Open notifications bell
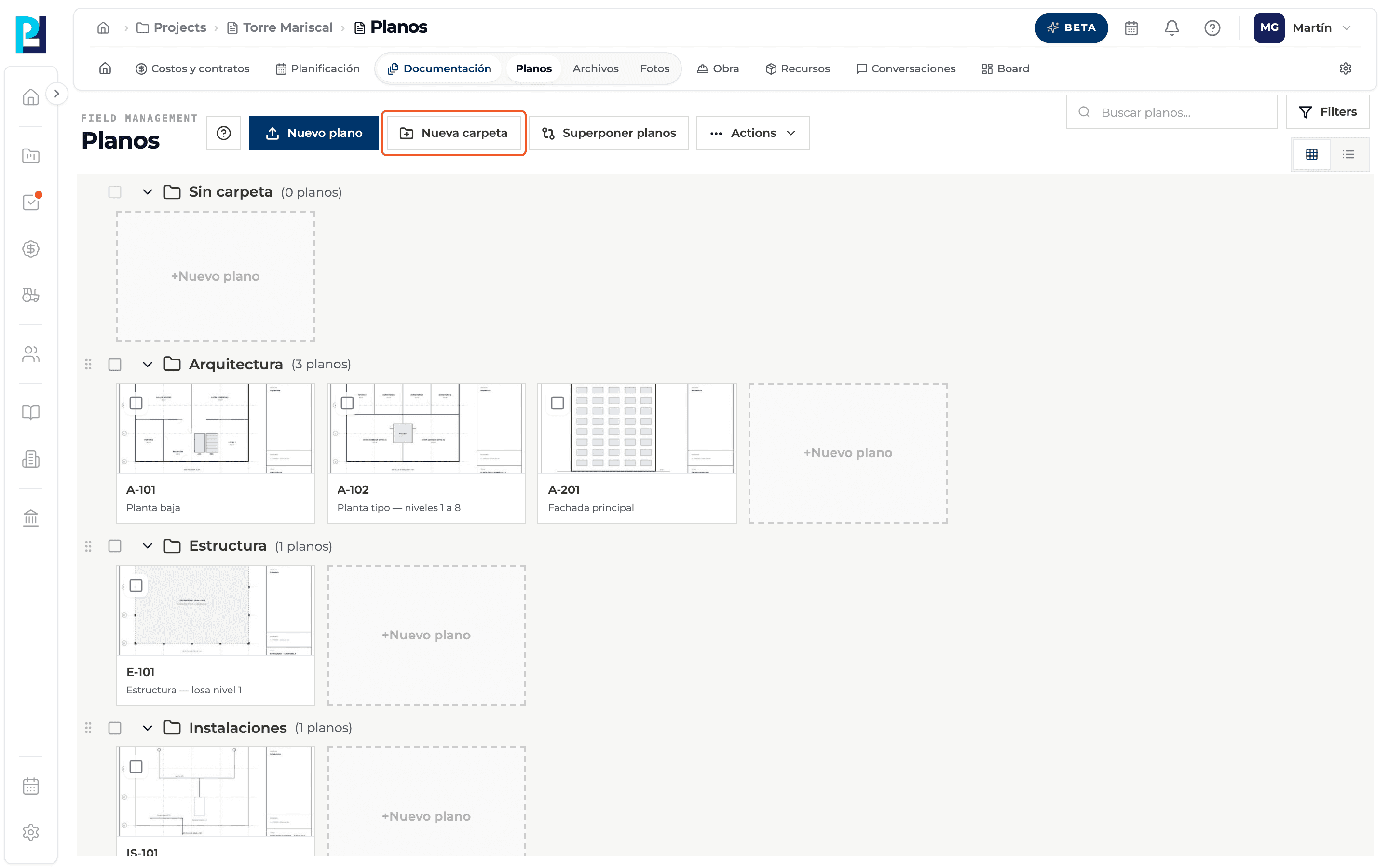The image size is (1389, 868). tap(1171, 27)
